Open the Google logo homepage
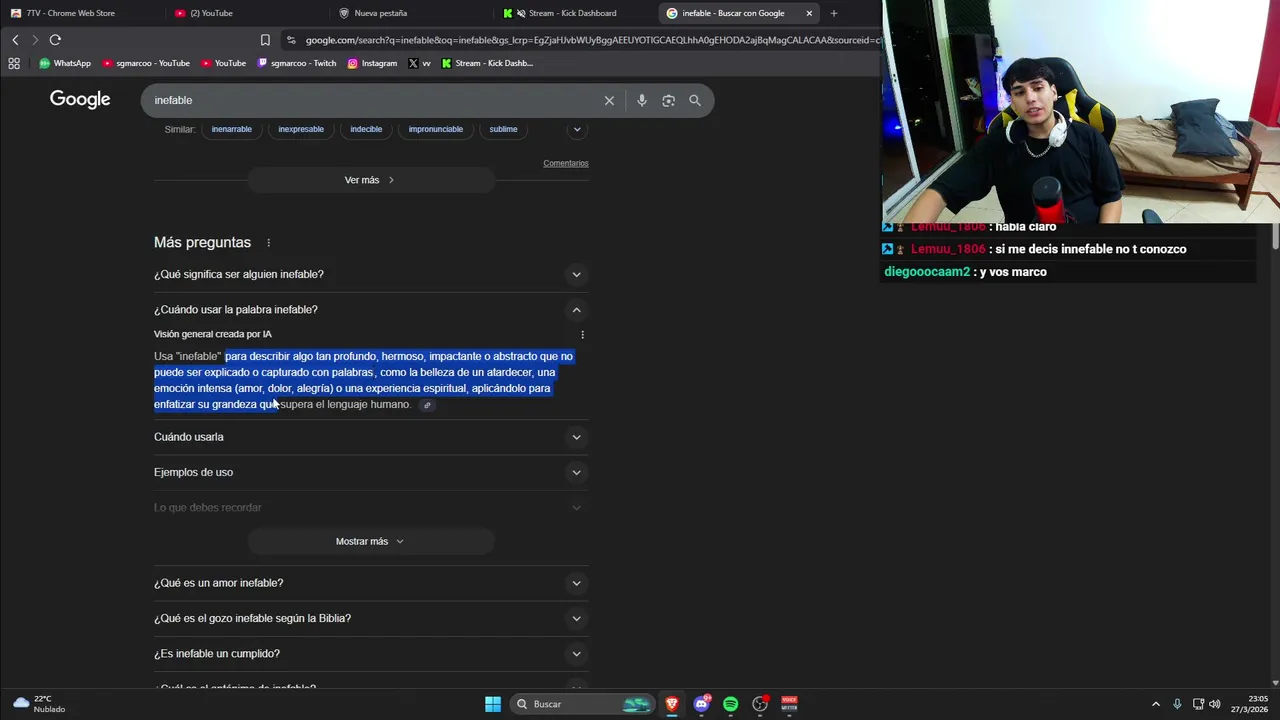Image resolution: width=1280 pixels, height=720 pixels. (80, 99)
